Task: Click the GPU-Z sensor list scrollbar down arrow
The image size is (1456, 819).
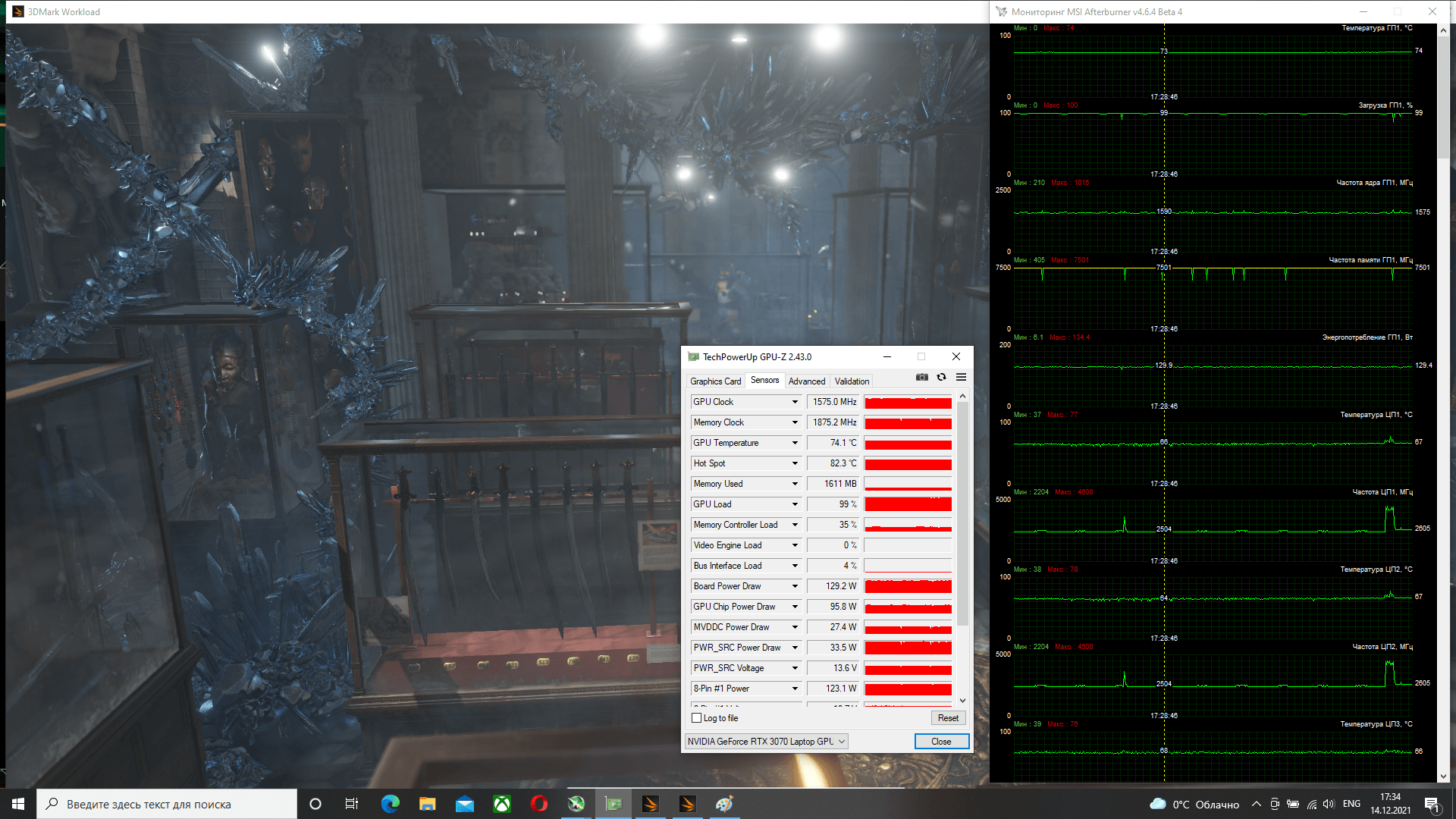Action: (962, 701)
